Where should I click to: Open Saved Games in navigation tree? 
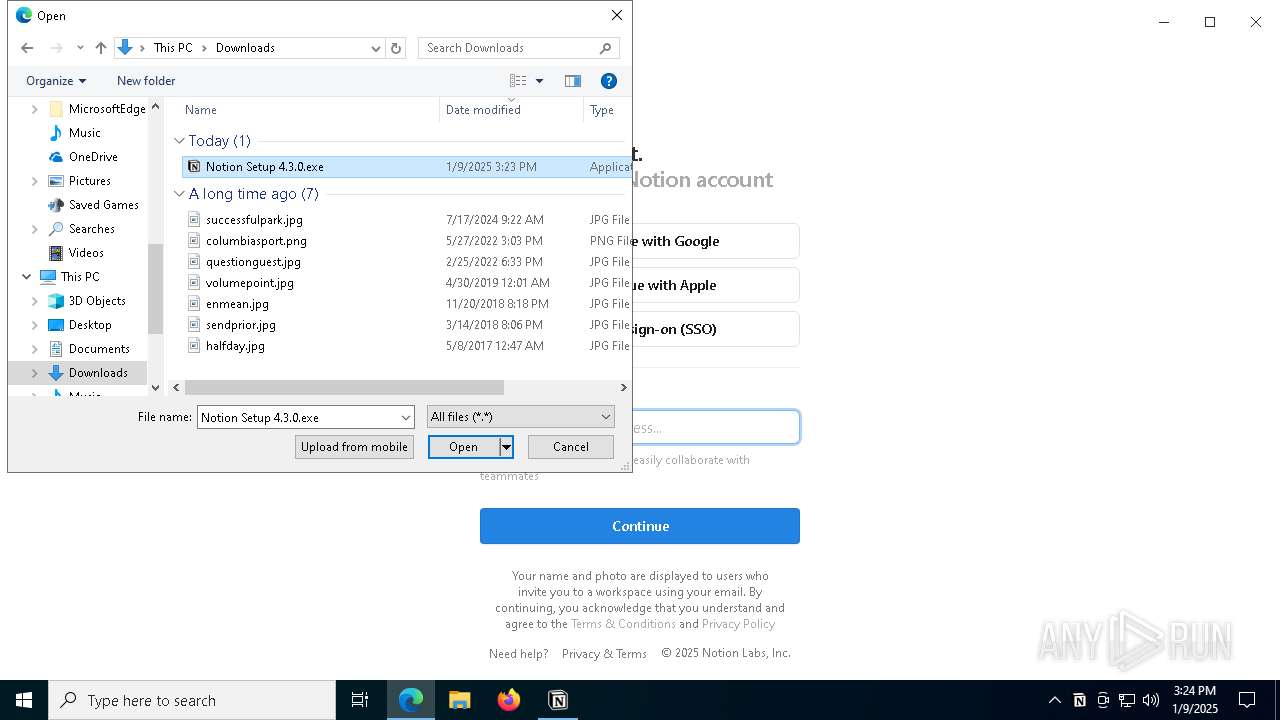tap(104, 205)
